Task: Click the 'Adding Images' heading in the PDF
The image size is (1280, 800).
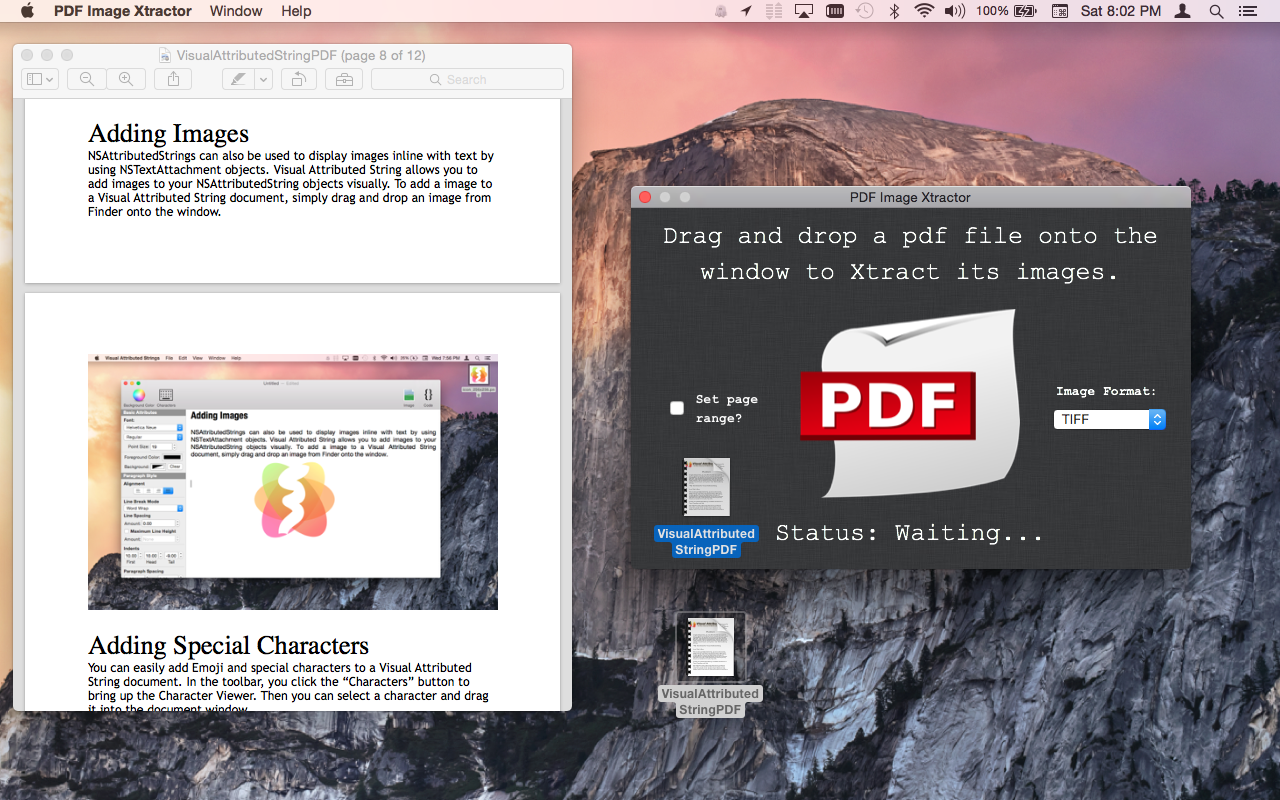Action: coord(168,134)
